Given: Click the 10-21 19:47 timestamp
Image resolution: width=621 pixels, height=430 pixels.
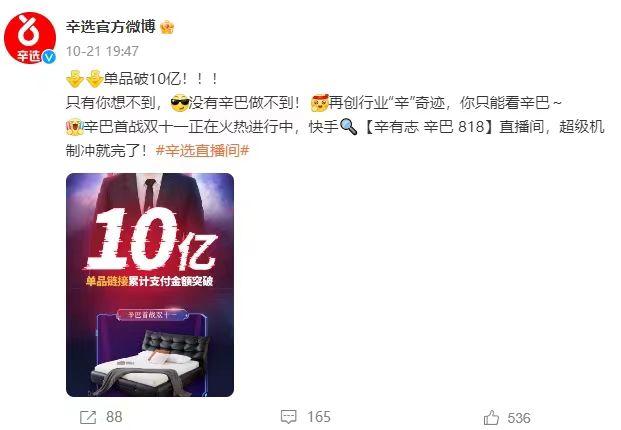Looking at the screenshot, I should [x=102, y=51].
